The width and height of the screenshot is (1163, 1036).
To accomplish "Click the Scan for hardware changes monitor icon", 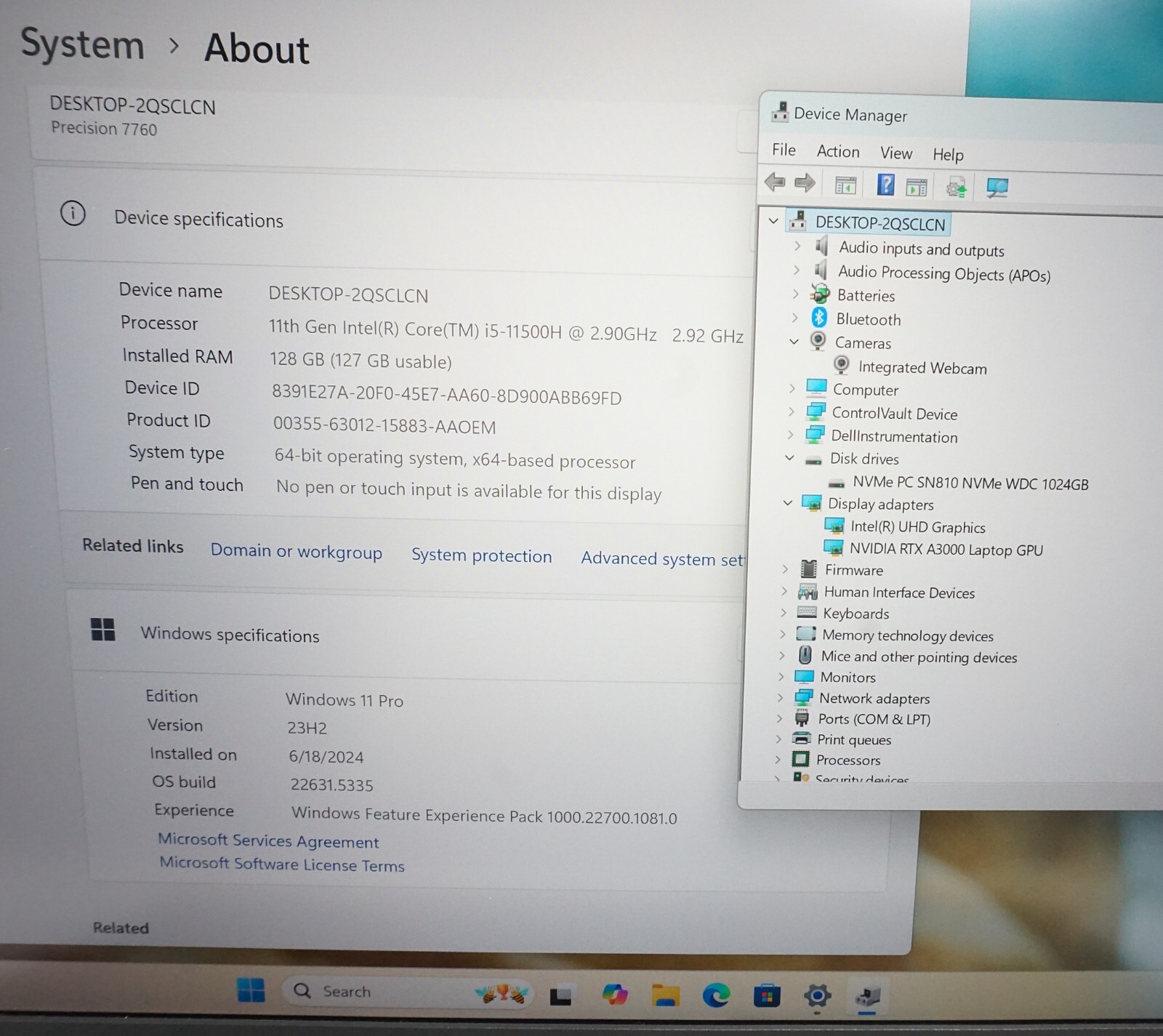I will tap(997, 188).
